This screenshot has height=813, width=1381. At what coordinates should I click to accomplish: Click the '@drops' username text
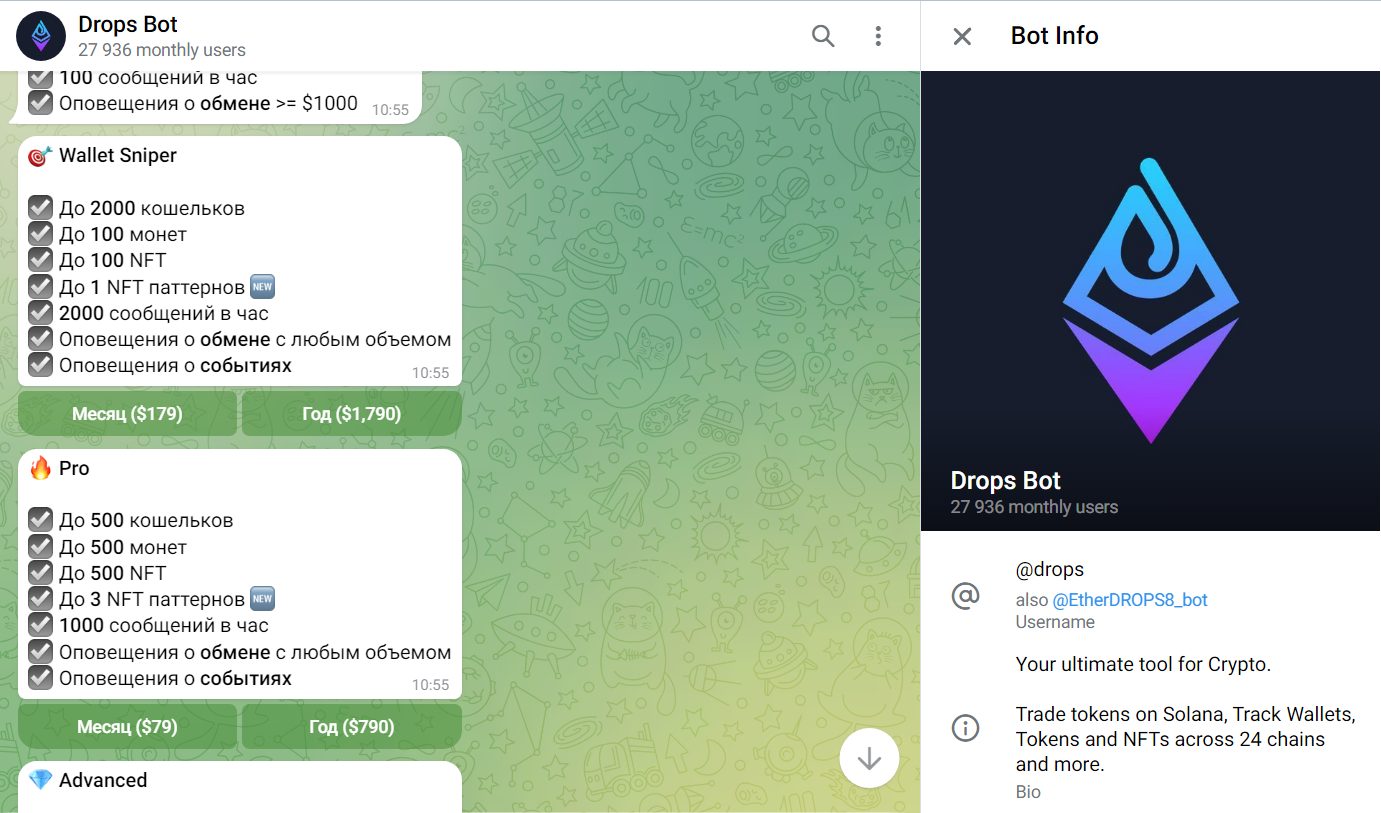click(1050, 570)
